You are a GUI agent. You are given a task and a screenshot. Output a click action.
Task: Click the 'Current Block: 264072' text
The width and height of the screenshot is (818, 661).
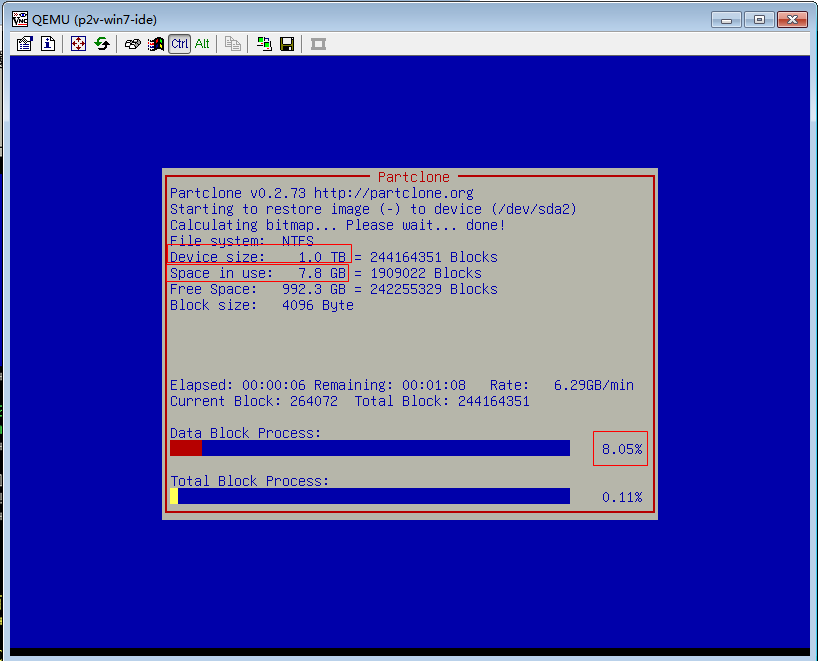(x=254, y=401)
